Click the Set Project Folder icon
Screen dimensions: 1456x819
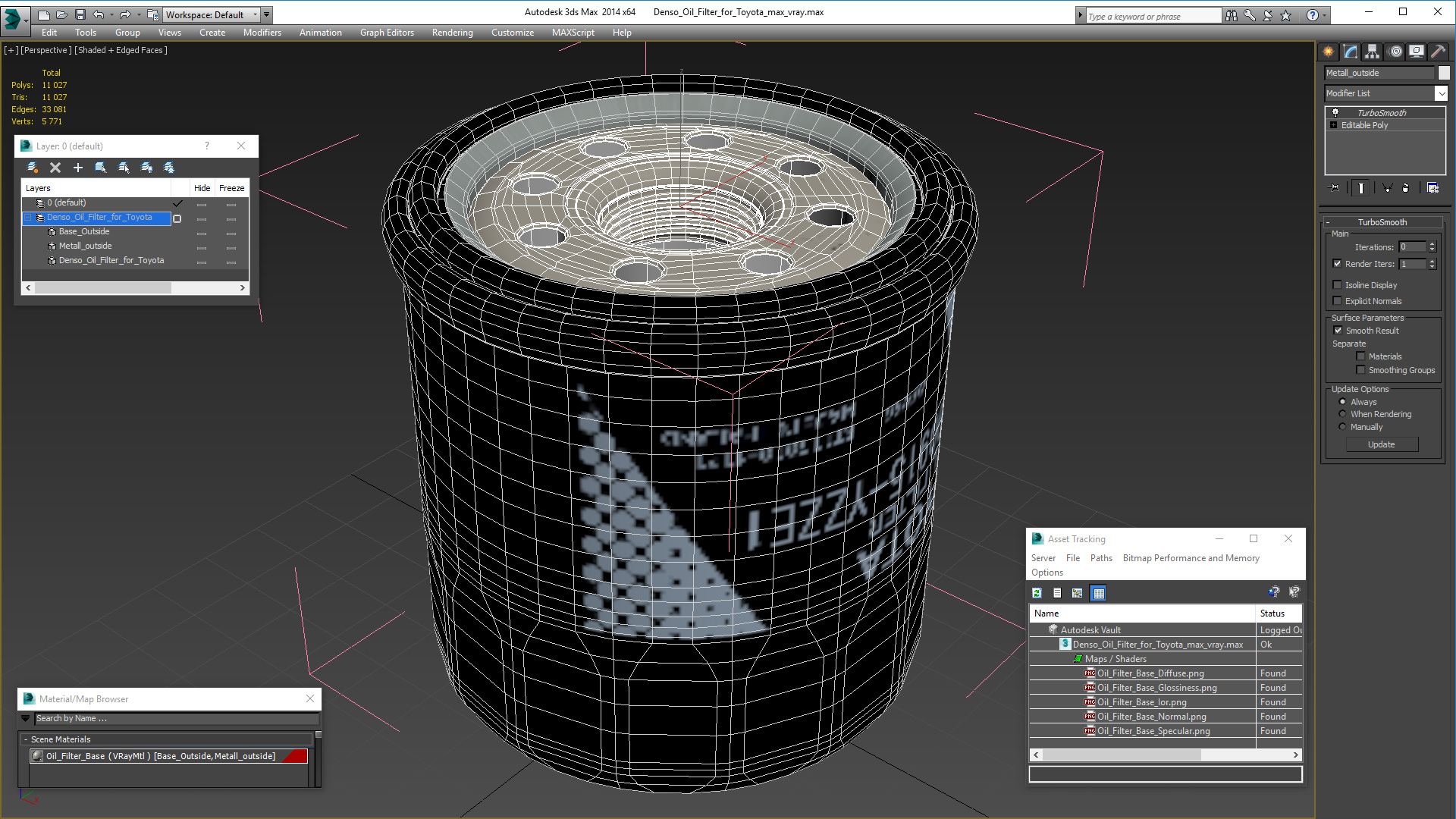click(x=152, y=14)
